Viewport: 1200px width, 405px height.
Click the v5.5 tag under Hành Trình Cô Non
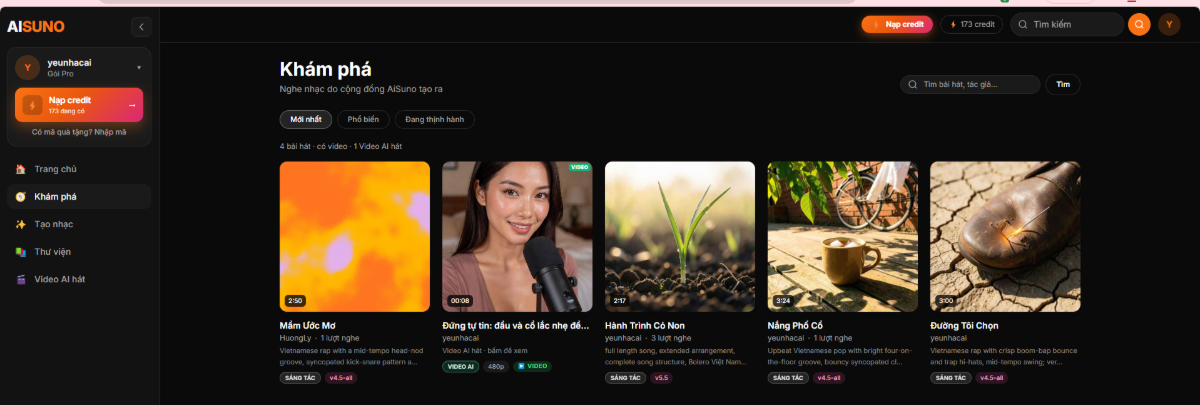click(661, 378)
